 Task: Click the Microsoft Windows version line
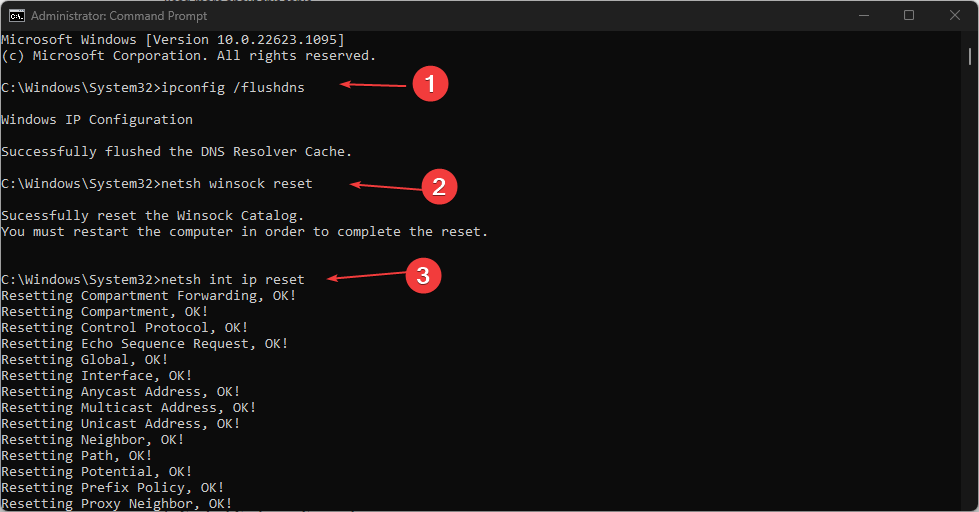(172, 40)
